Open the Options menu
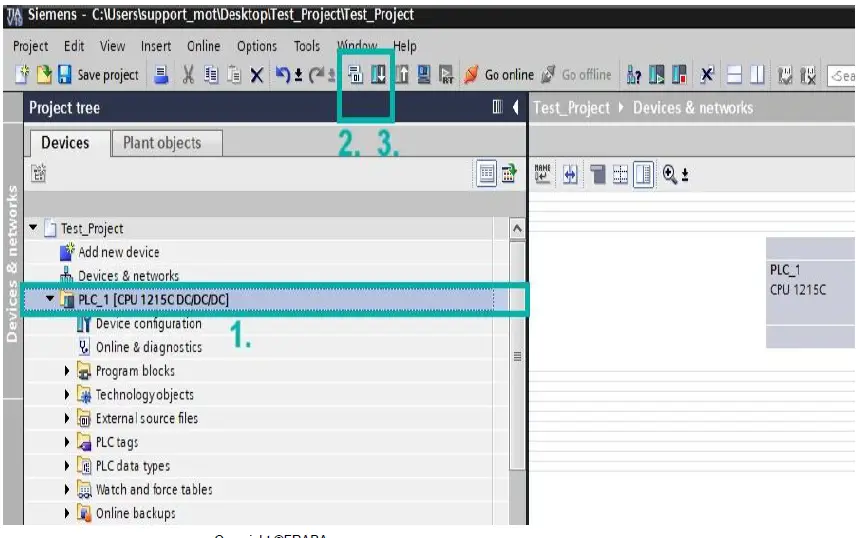 tap(257, 46)
